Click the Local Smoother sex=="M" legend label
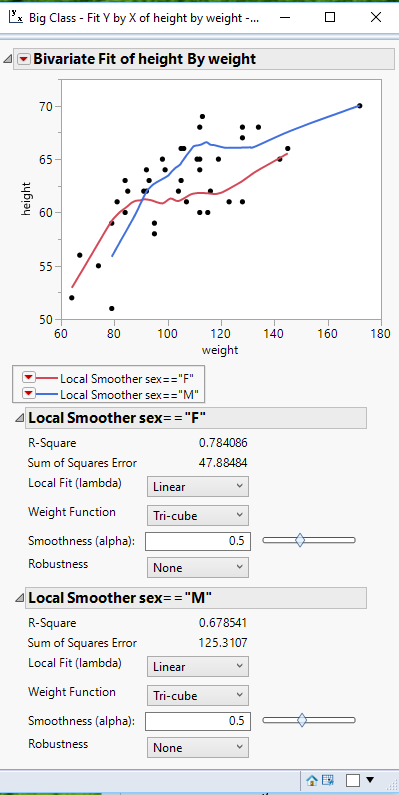The width and height of the screenshot is (399, 795). click(129, 394)
